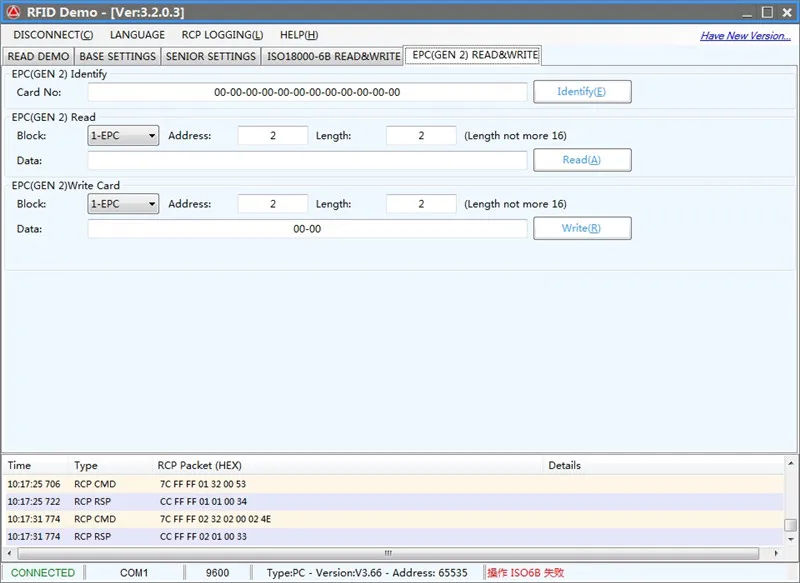Open the LANGUAGE menu
Screen dimensions: 800x583
pos(137,35)
